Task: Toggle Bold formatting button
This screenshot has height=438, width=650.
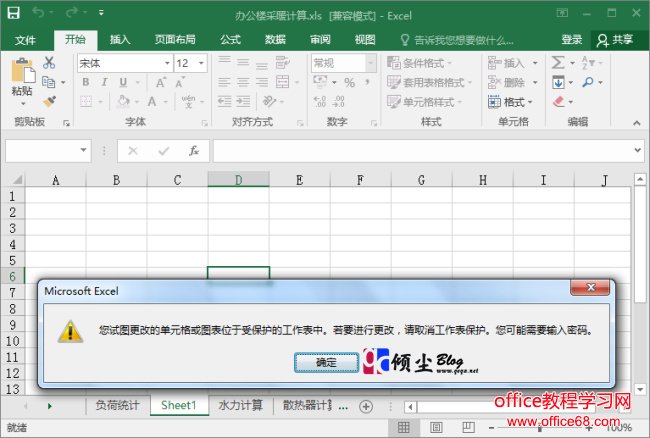Action: [86, 82]
